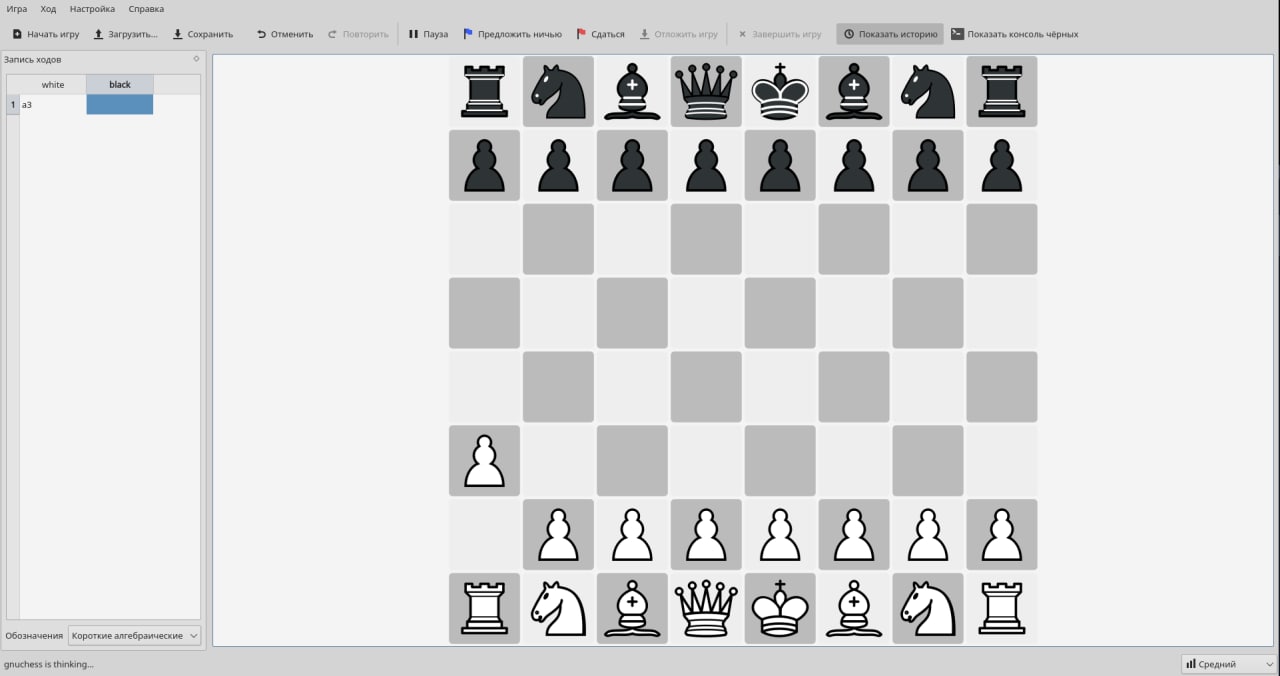Image resolution: width=1280 pixels, height=676 pixels.
Task: Select the white knight on g1
Action: coord(928,609)
